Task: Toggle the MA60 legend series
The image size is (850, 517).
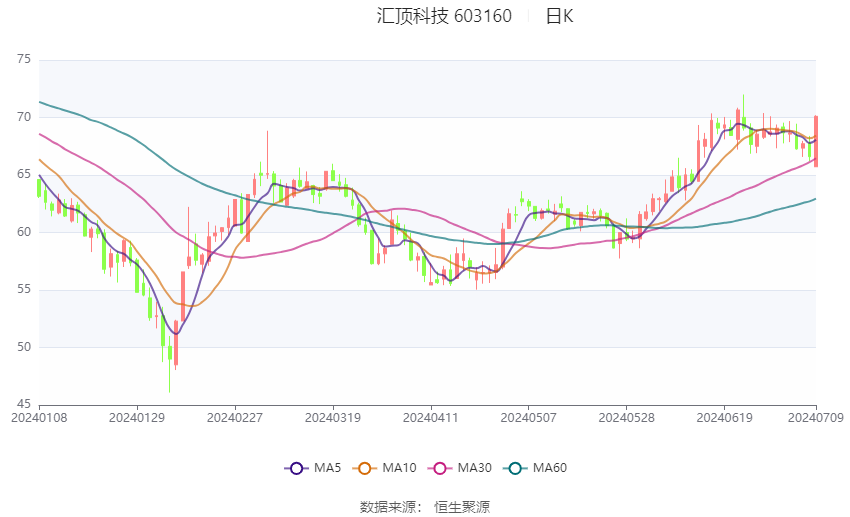Action: 535,468
